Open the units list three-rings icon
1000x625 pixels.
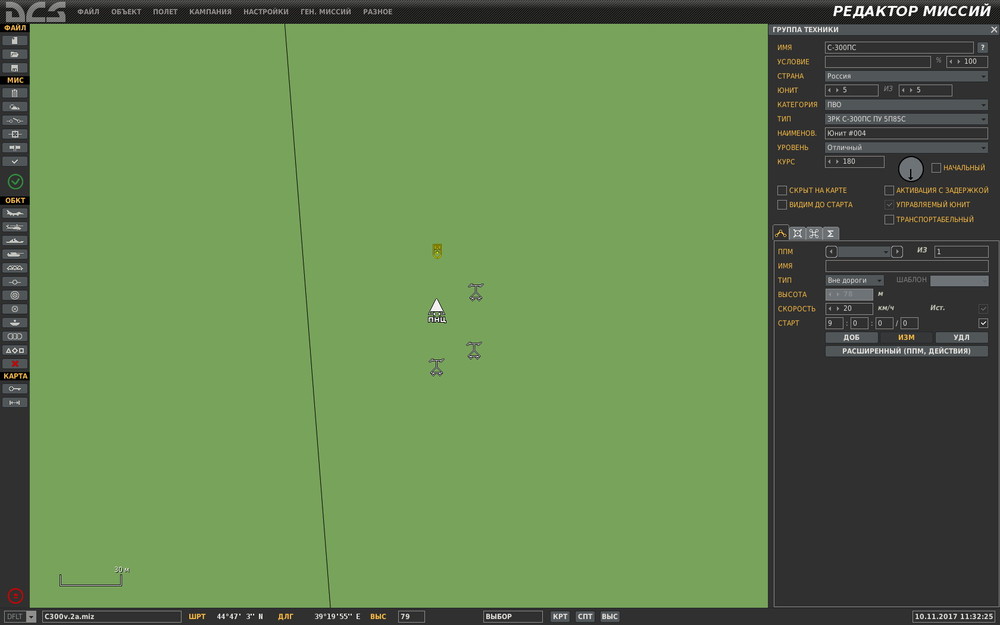(x=15, y=336)
